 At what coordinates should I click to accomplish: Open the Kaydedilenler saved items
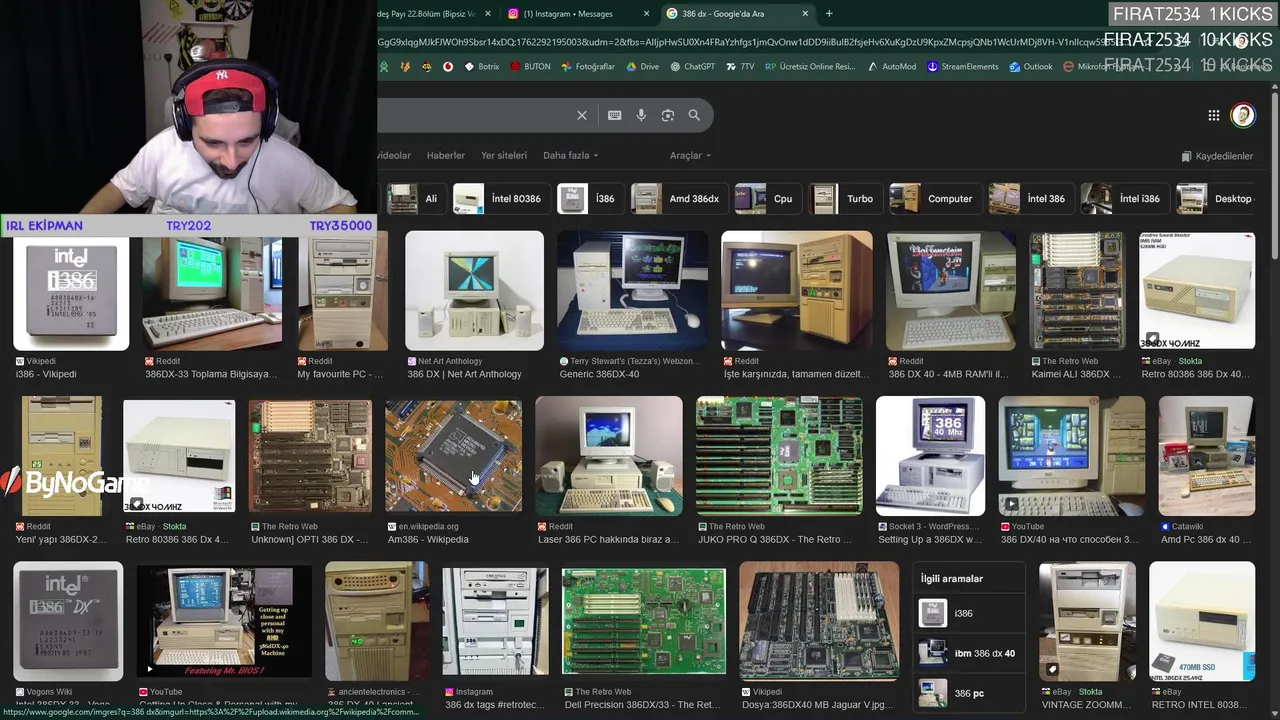point(1217,156)
